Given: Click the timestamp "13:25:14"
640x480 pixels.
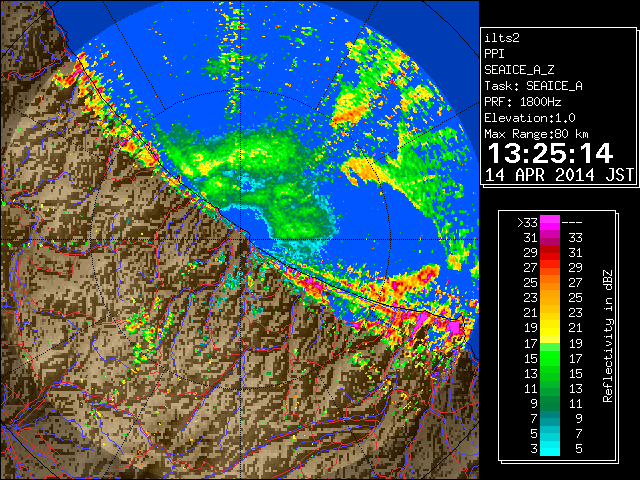Looking at the screenshot, I should (x=550, y=153).
